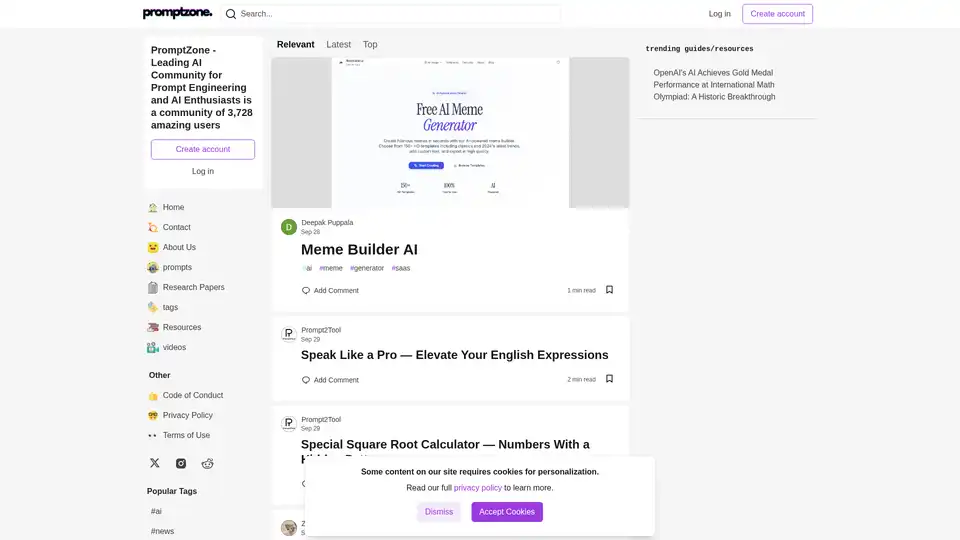Open the privacy policy link in banner
This screenshot has height=540, width=960.
point(478,488)
